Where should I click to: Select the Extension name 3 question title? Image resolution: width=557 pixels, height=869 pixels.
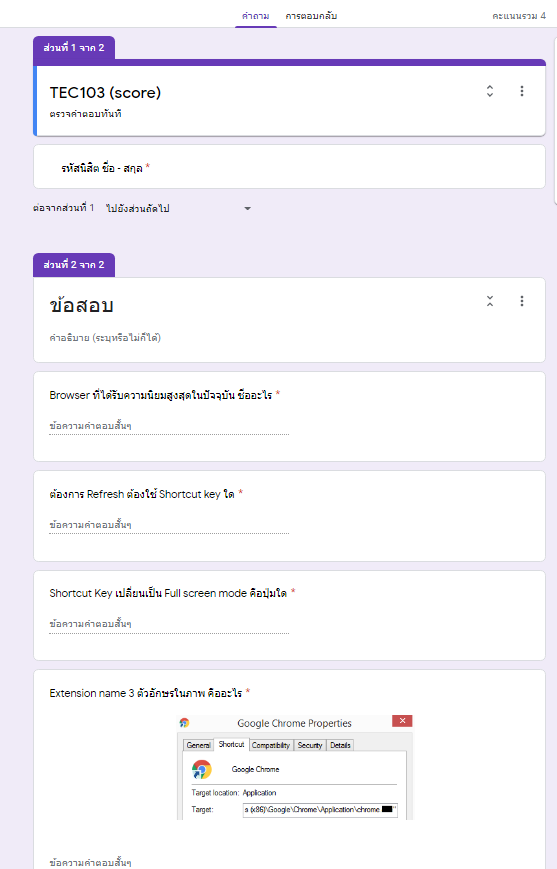[x=146, y=693]
